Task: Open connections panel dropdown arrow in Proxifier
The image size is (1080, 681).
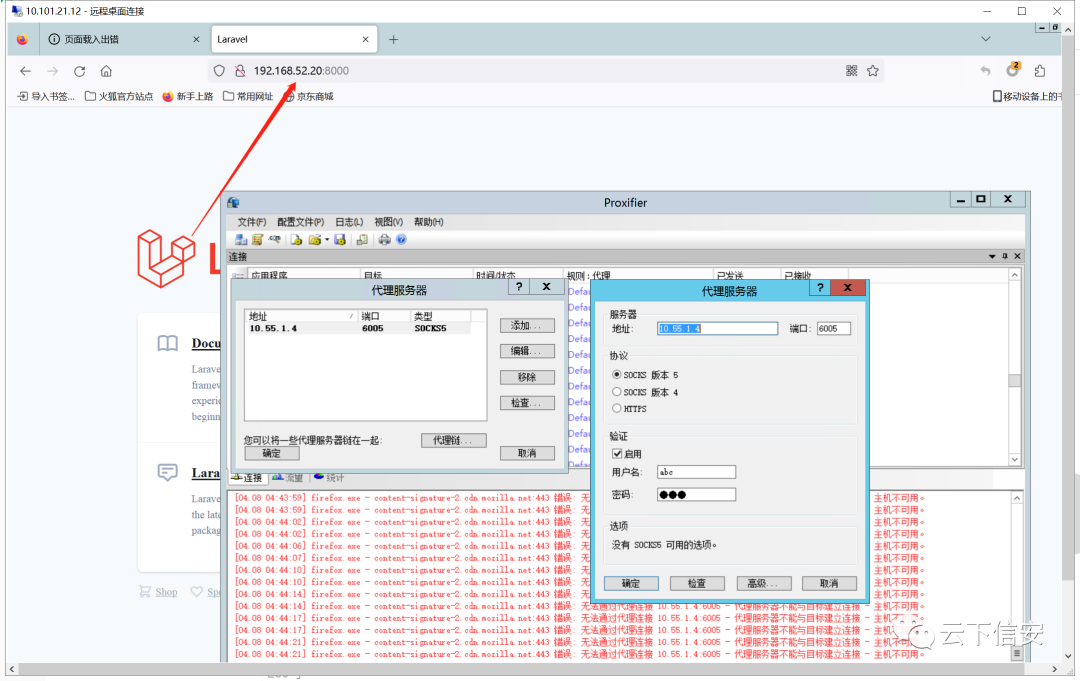Action: 993,256
